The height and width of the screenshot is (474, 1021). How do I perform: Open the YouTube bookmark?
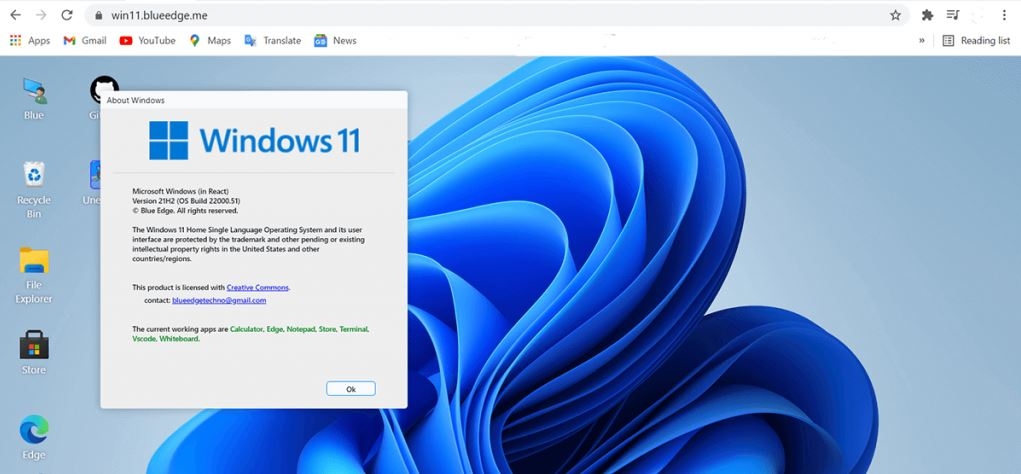(147, 40)
